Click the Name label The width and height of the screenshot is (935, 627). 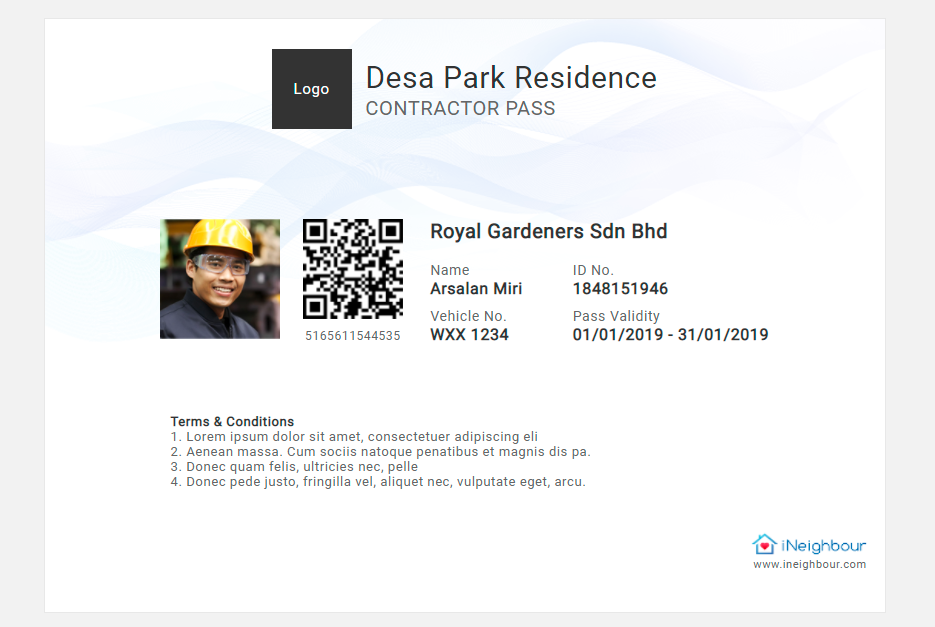tap(450, 270)
